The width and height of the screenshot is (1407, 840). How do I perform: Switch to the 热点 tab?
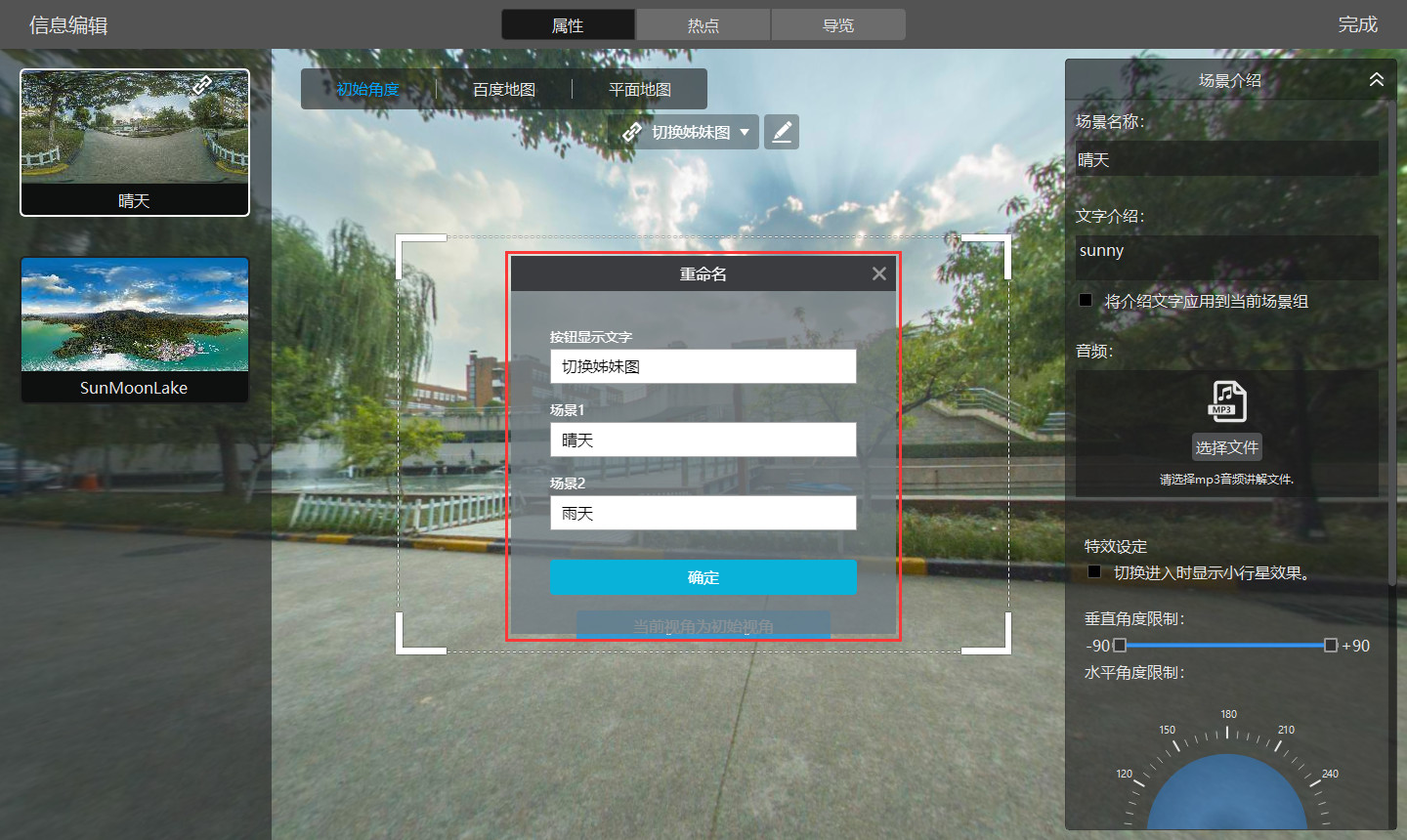point(703,25)
